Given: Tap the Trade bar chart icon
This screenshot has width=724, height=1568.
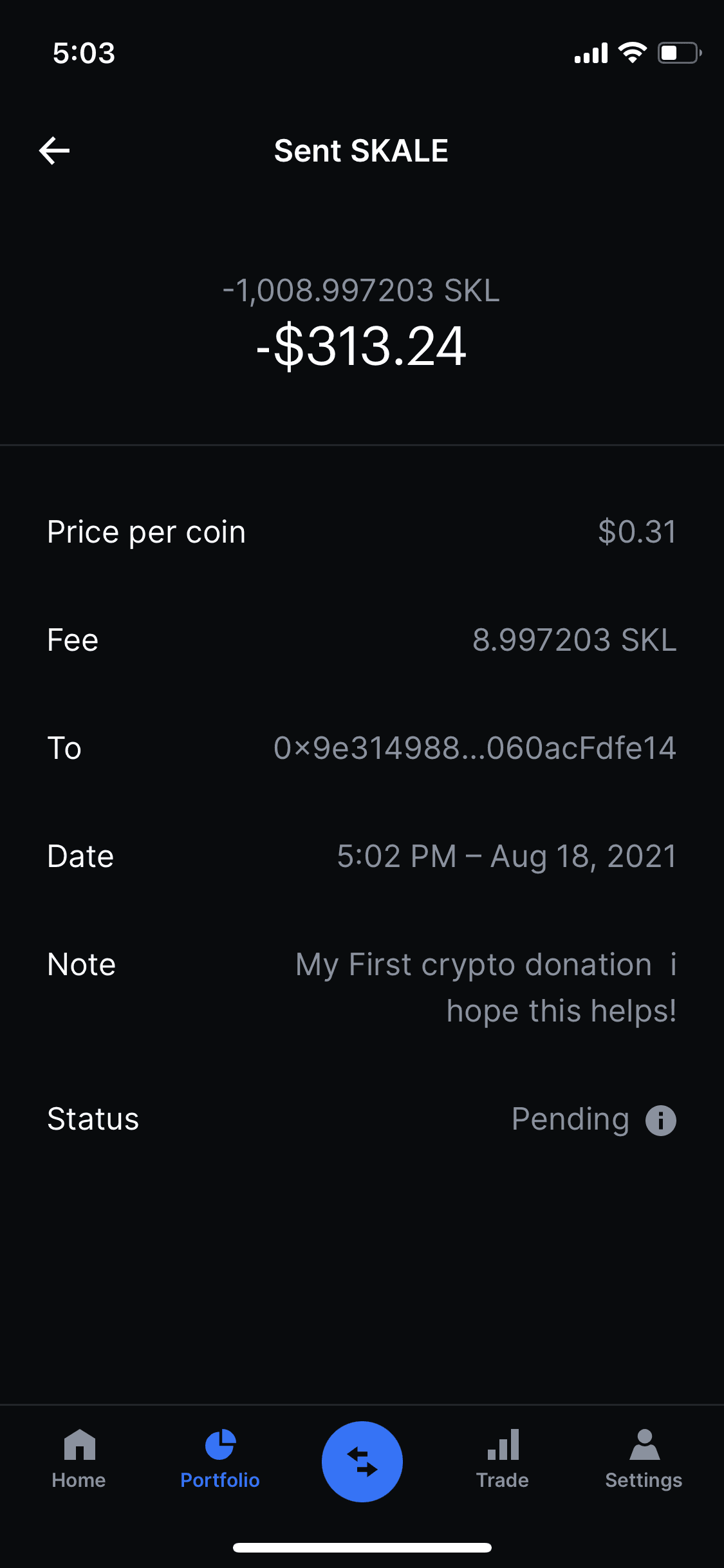Looking at the screenshot, I should pos(503,1444).
